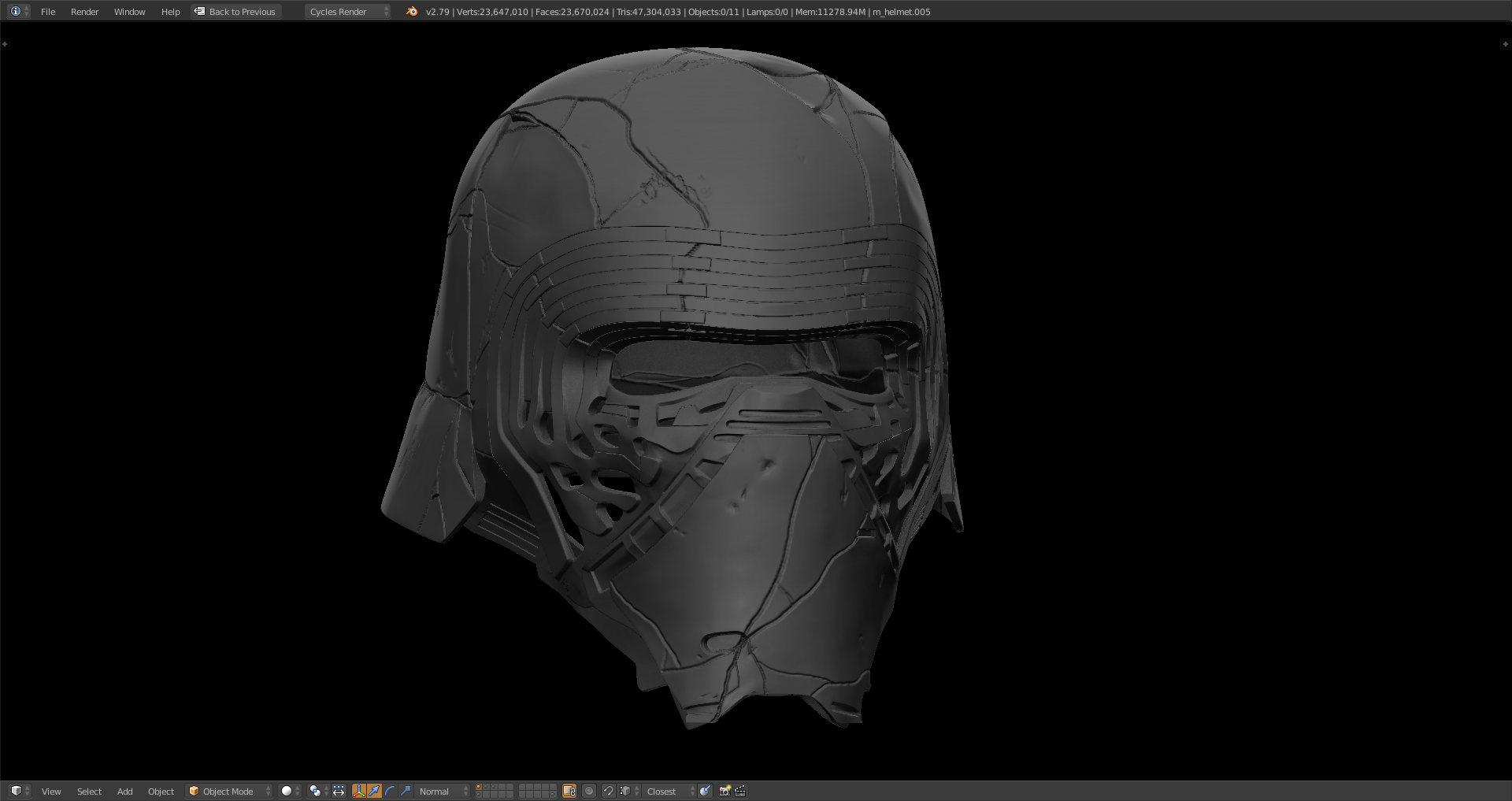1512x801 pixels.
Task: Open the View menu in 3D header
Action: coord(51,791)
